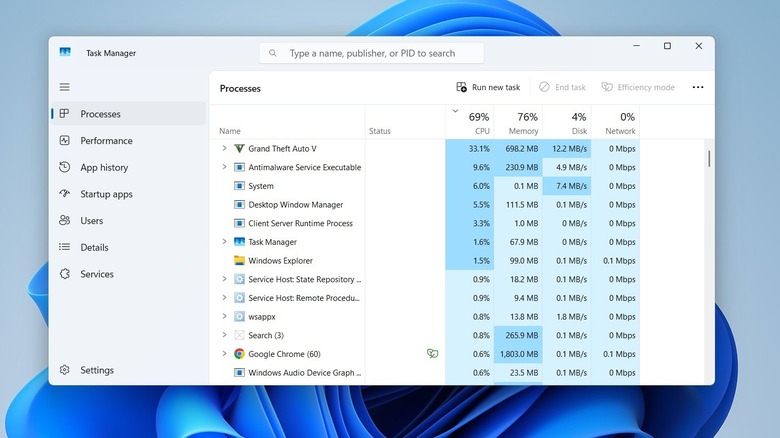Select the Windows Explorer process row
The width and height of the screenshot is (780, 438).
pyautogui.click(x=425, y=260)
